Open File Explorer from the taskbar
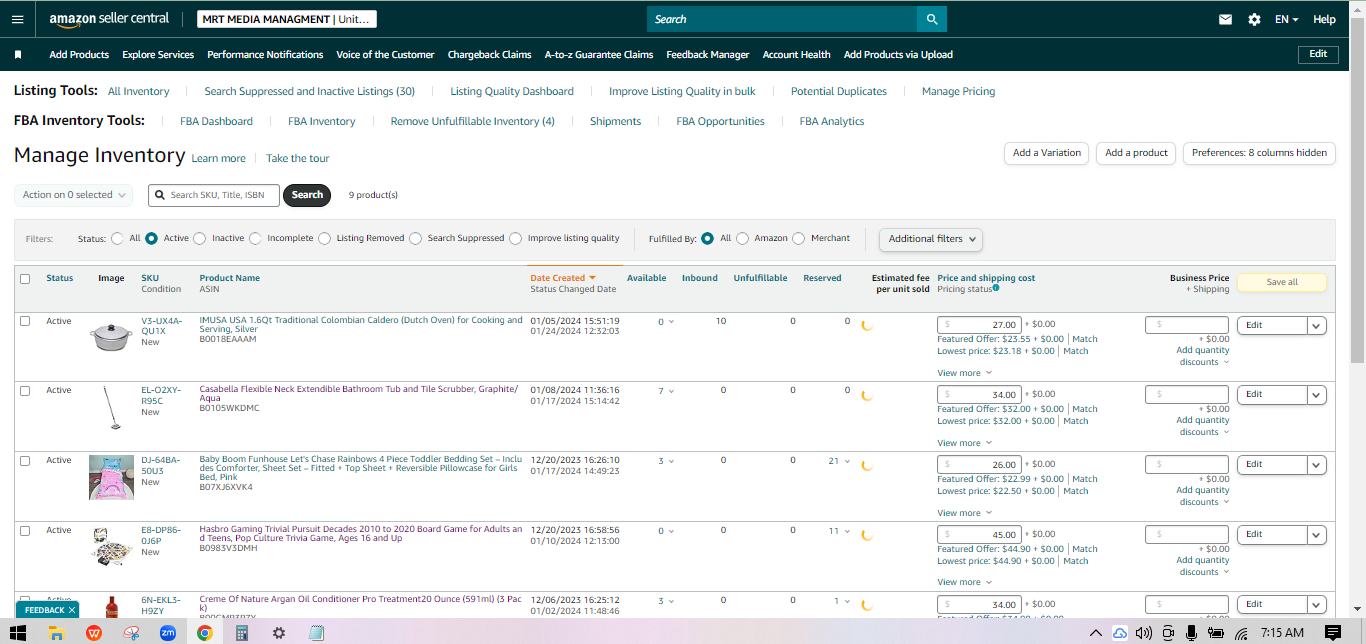 (x=57, y=632)
